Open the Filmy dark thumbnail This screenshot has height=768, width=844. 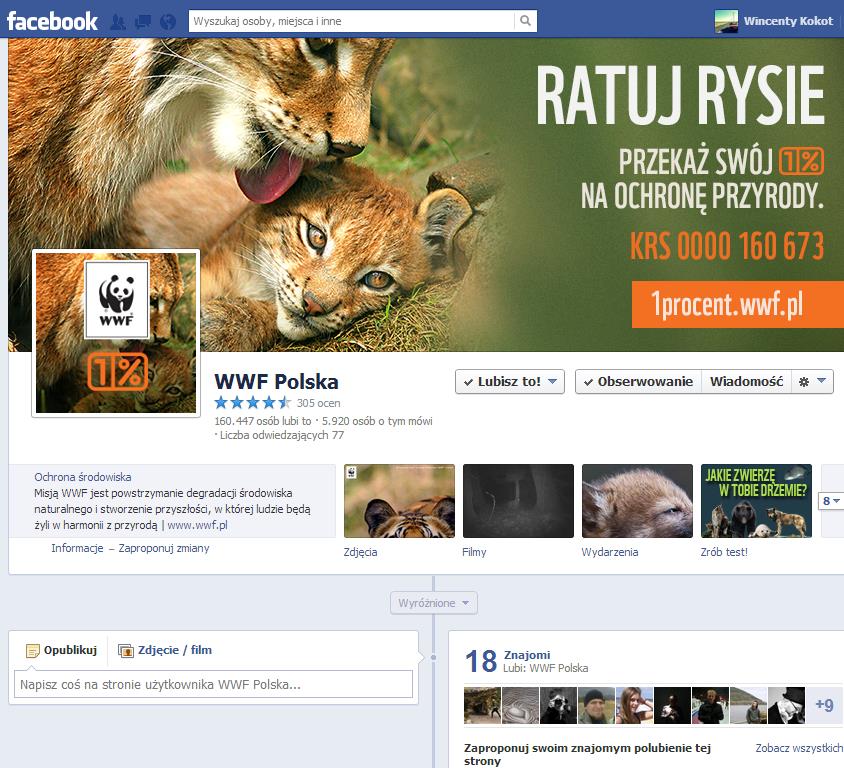(x=518, y=501)
